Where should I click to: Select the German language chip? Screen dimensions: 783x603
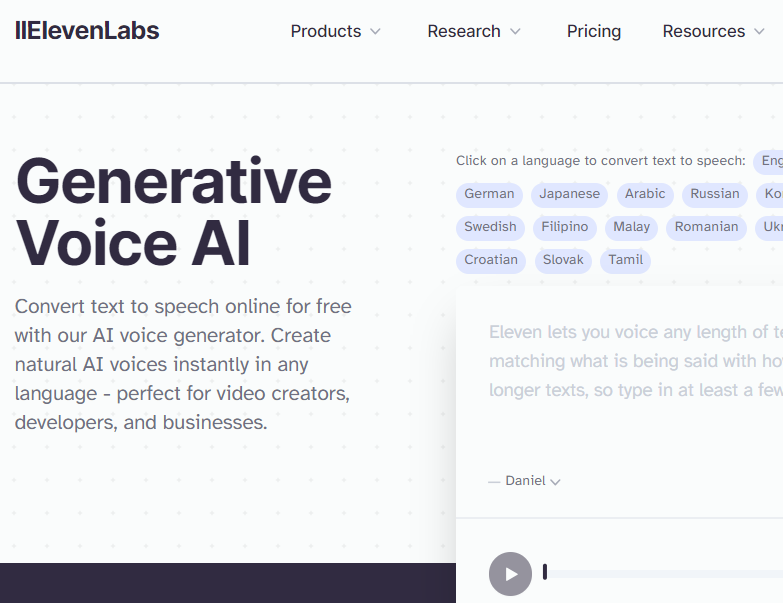point(489,194)
